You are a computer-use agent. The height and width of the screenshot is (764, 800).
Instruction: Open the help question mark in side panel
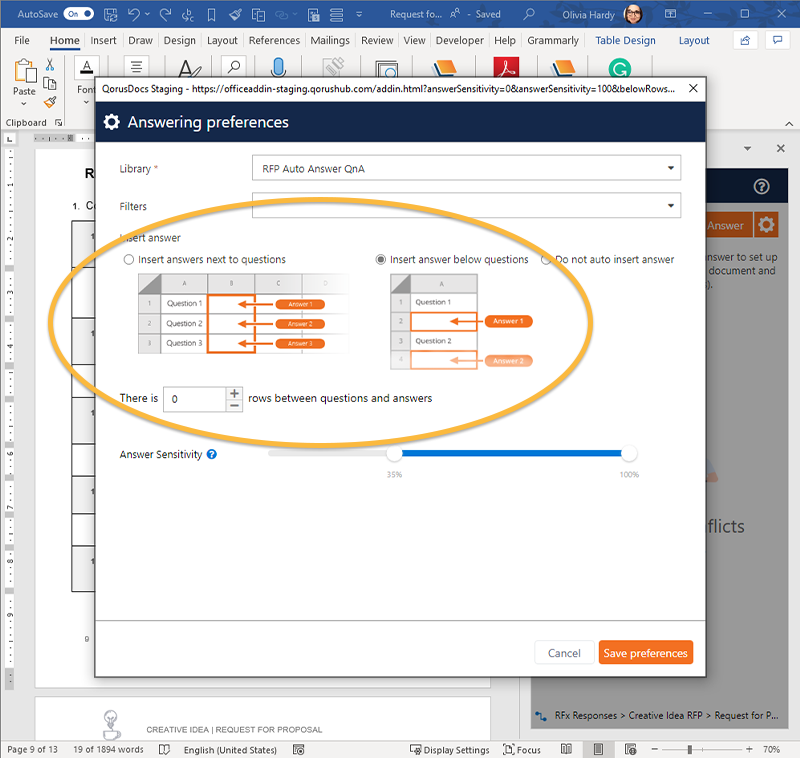tap(762, 187)
